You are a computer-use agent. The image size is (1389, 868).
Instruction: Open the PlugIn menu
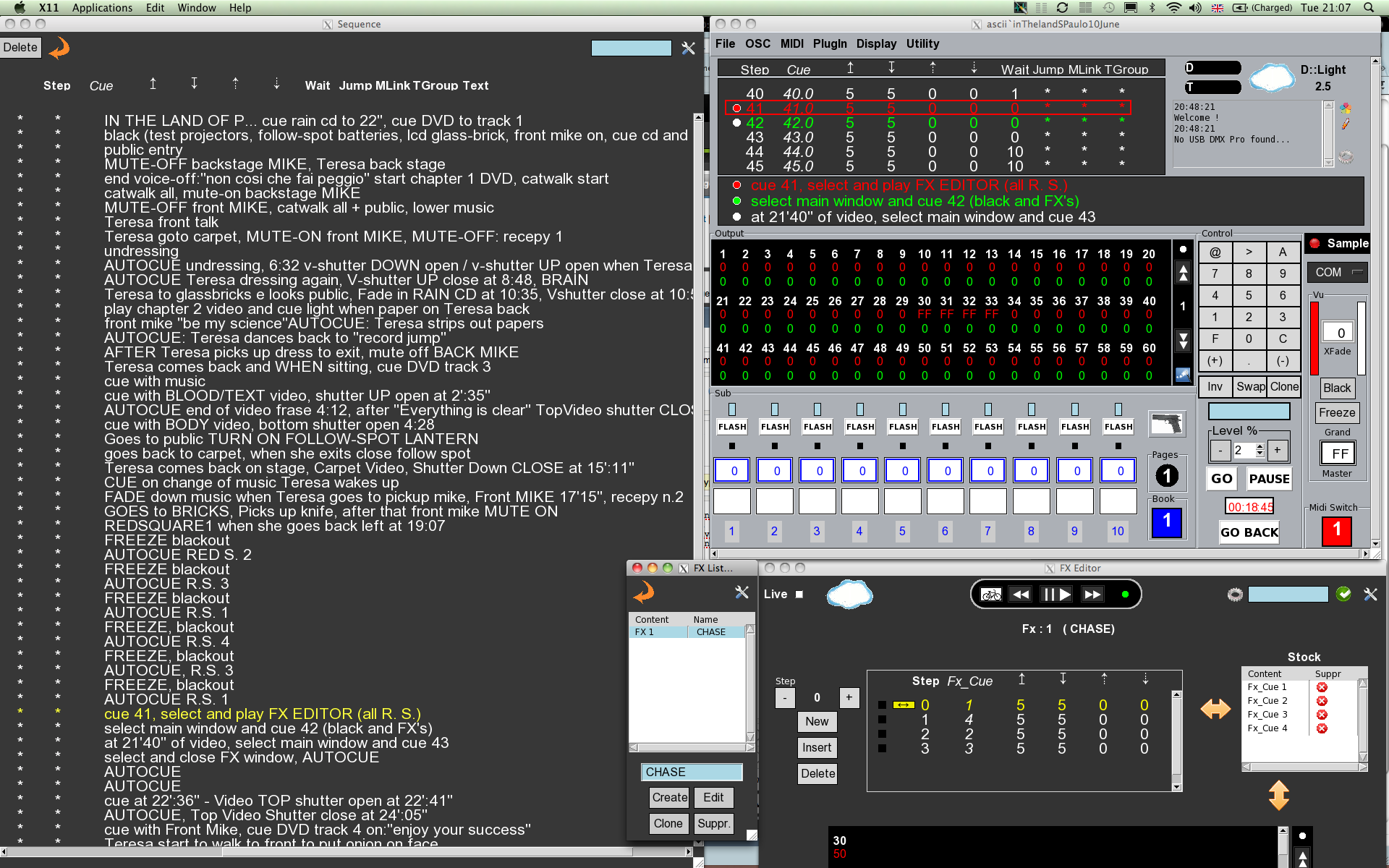click(829, 43)
